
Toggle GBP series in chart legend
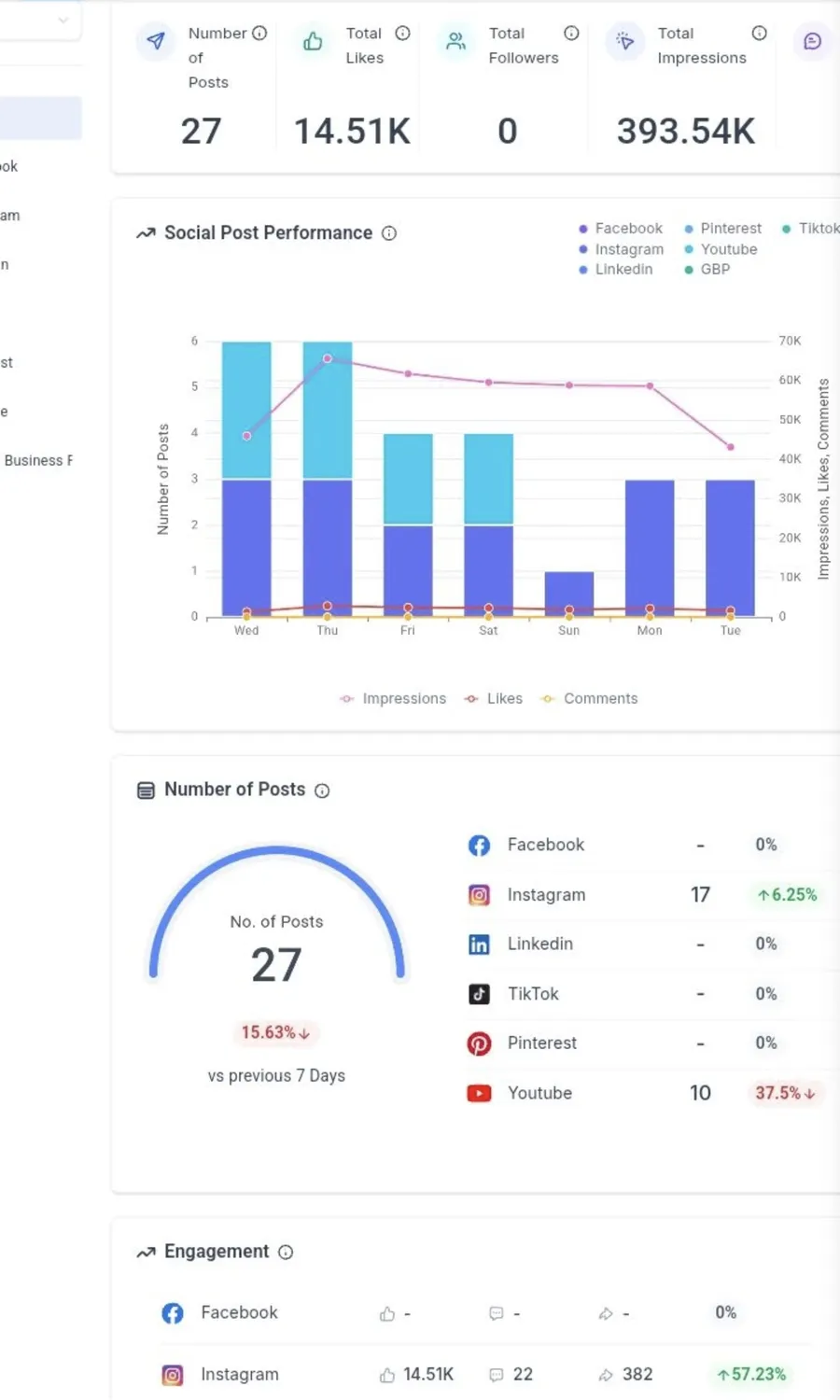(x=707, y=270)
